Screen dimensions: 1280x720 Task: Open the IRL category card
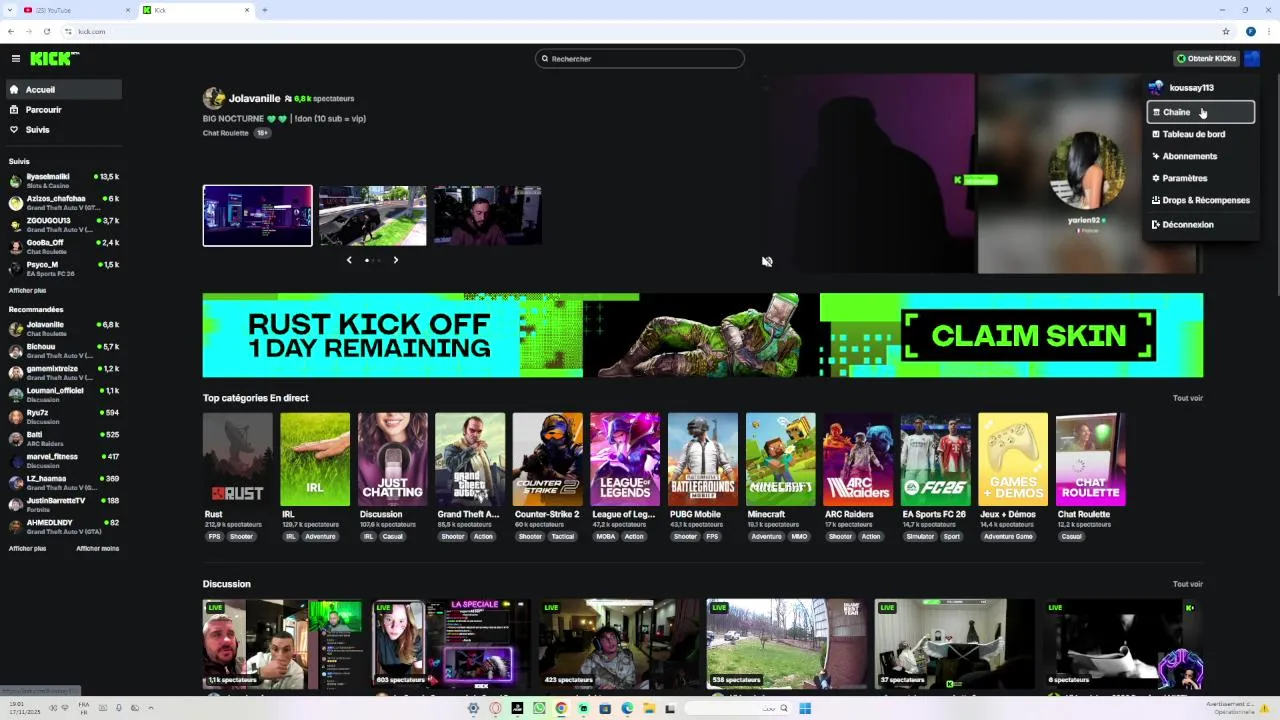click(315, 460)
